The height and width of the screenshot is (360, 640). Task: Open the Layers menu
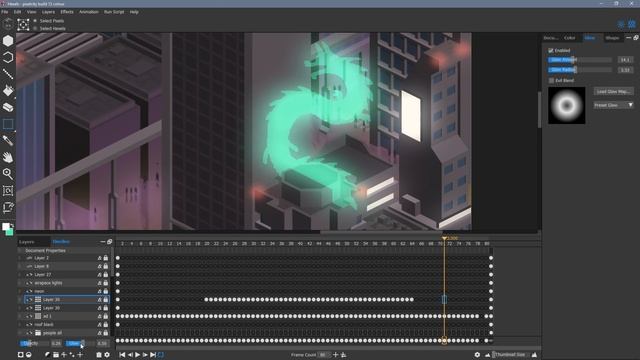(x=48, y=12)
